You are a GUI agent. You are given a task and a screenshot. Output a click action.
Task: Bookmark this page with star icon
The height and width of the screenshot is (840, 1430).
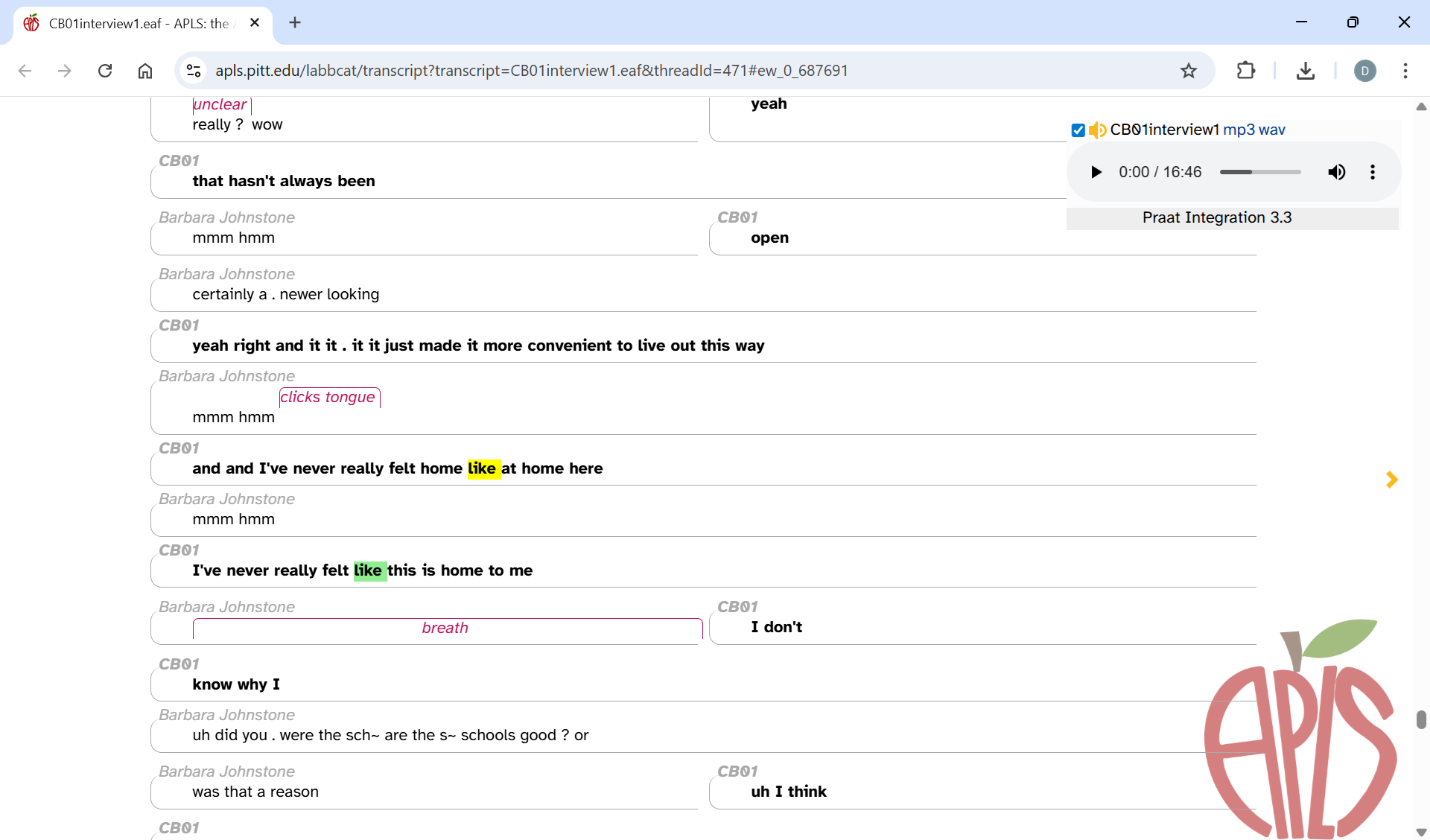pos(1189,71)
